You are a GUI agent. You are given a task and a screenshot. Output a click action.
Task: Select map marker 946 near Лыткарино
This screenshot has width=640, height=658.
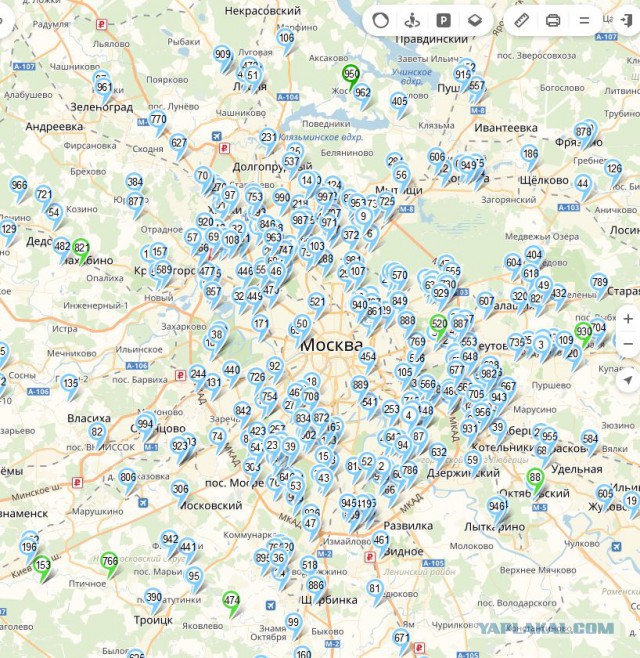[496, 506]
